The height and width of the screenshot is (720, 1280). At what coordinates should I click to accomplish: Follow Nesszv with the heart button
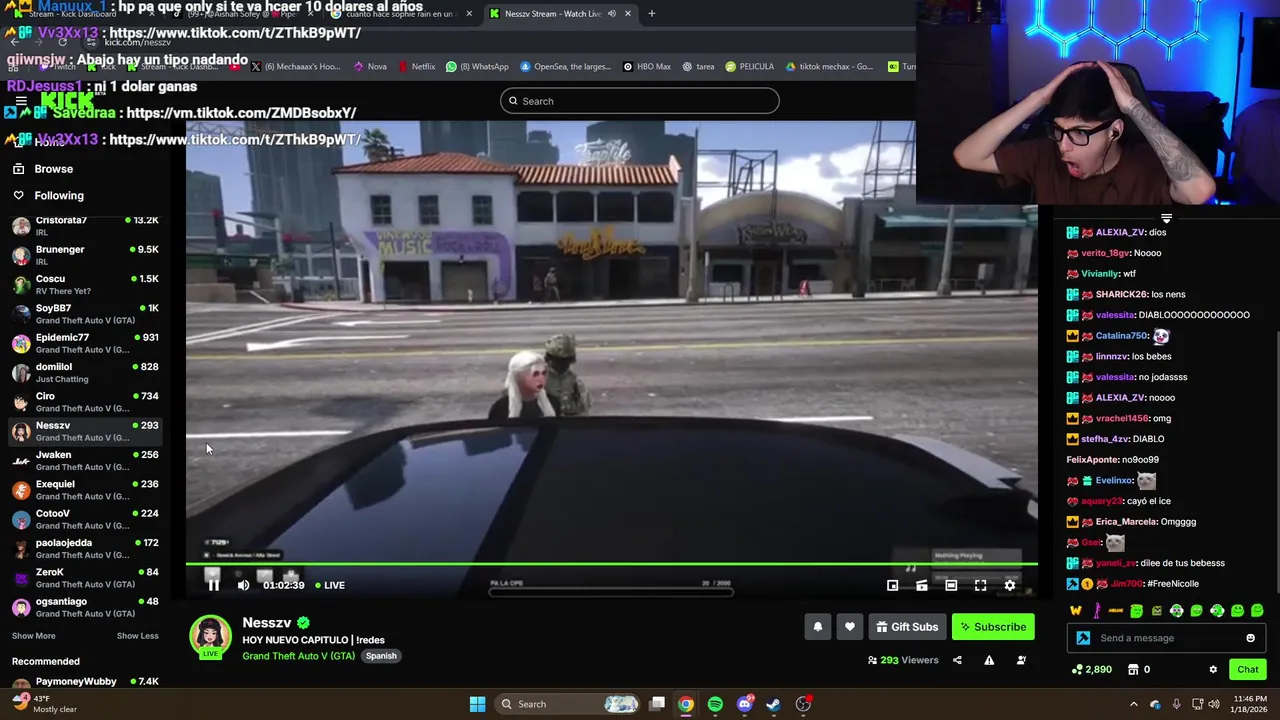click(x=849, y=627)
